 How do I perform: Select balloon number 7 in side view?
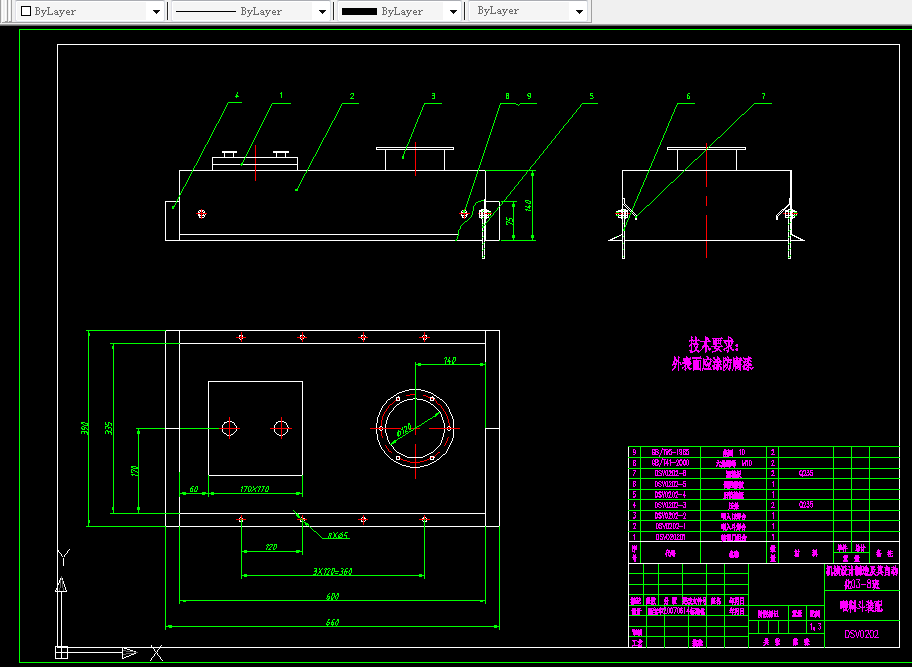click(x=764, y=96)
